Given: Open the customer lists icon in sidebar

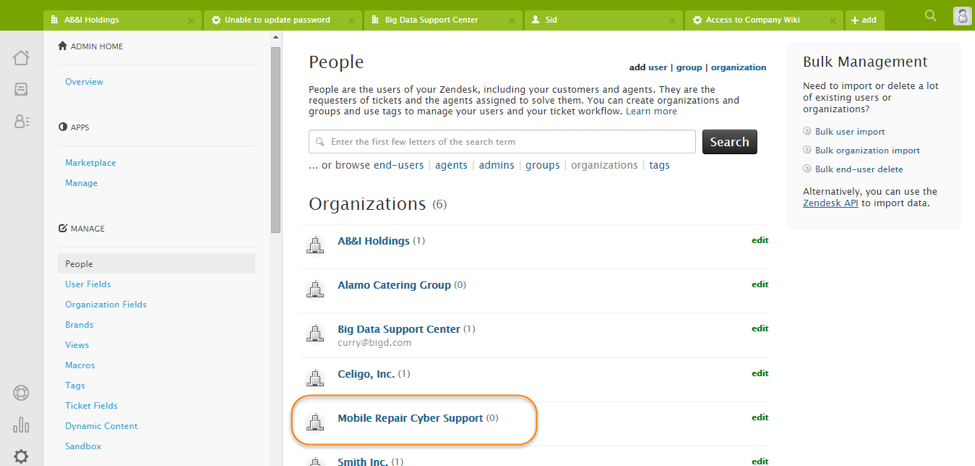Looking at the screenshot, I should pyautogui.click(x=21, y=121).
